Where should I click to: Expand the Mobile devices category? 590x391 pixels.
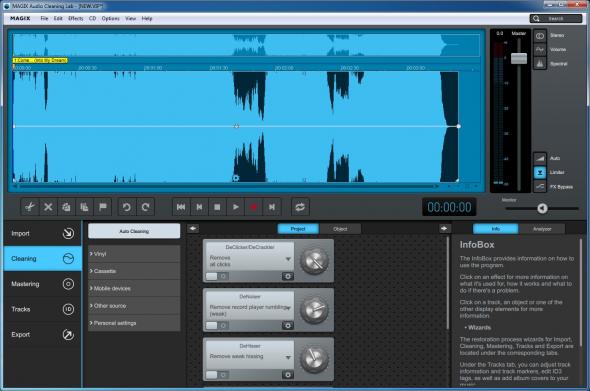tap(134, 289)
